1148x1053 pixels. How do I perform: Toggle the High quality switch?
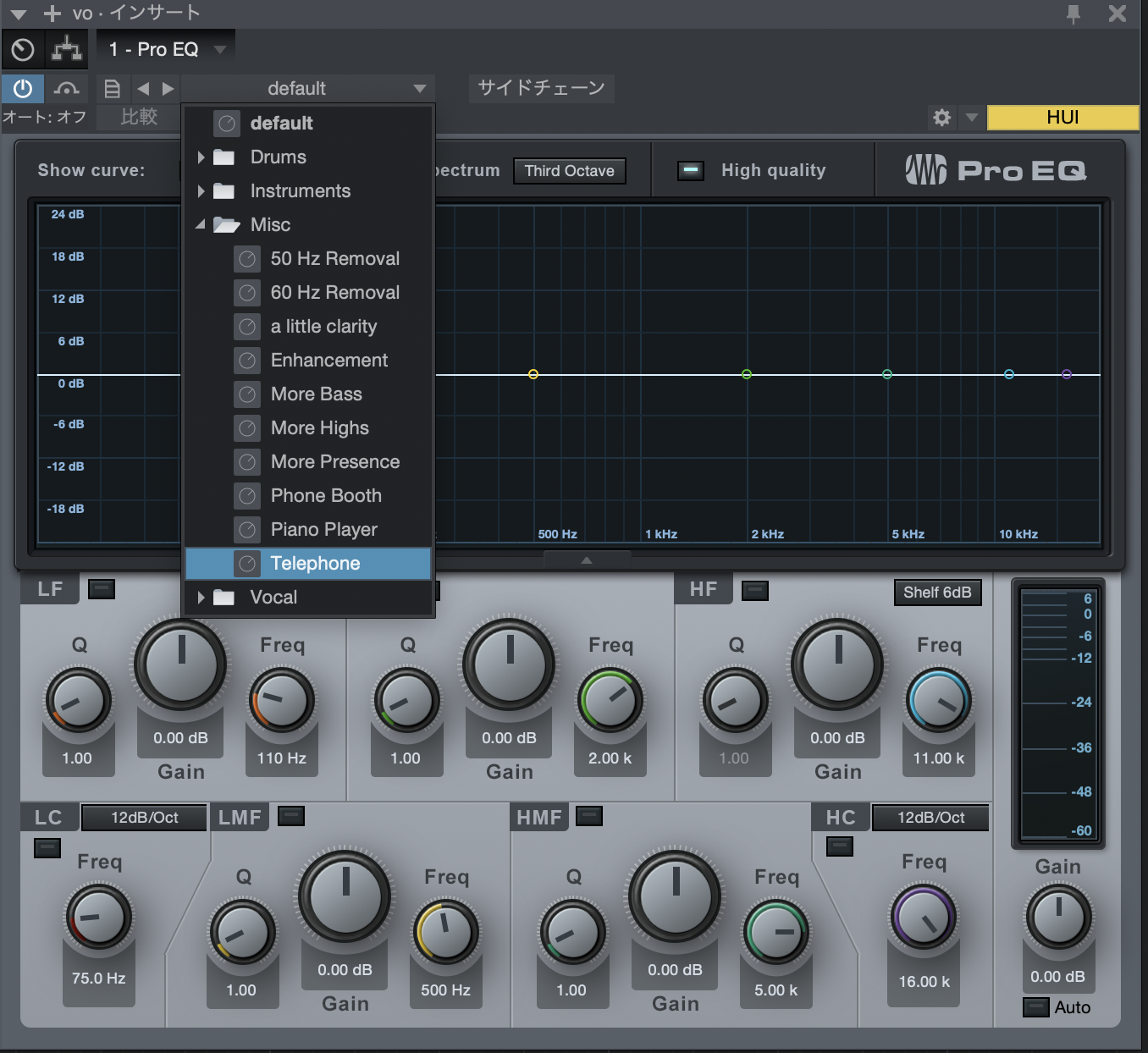click(x=691, y=171)
